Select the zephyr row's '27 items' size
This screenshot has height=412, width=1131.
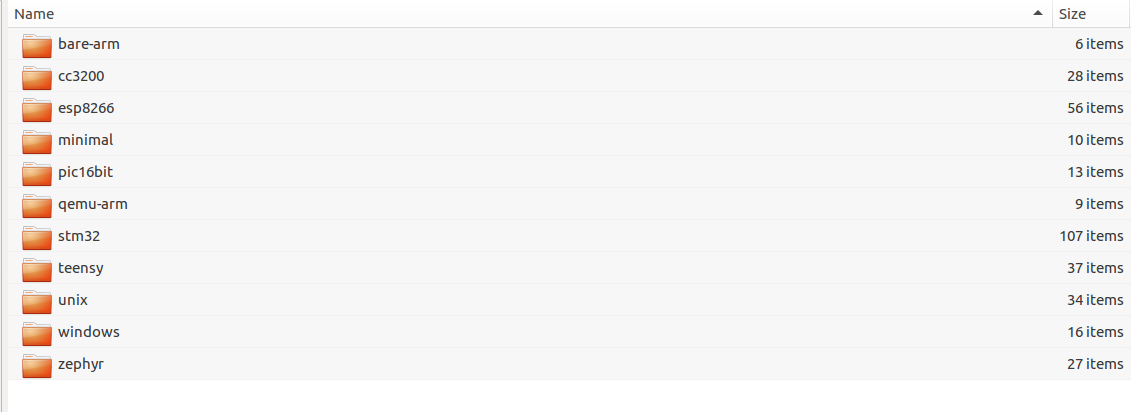pyautogui.click(x=1095, y=364)
